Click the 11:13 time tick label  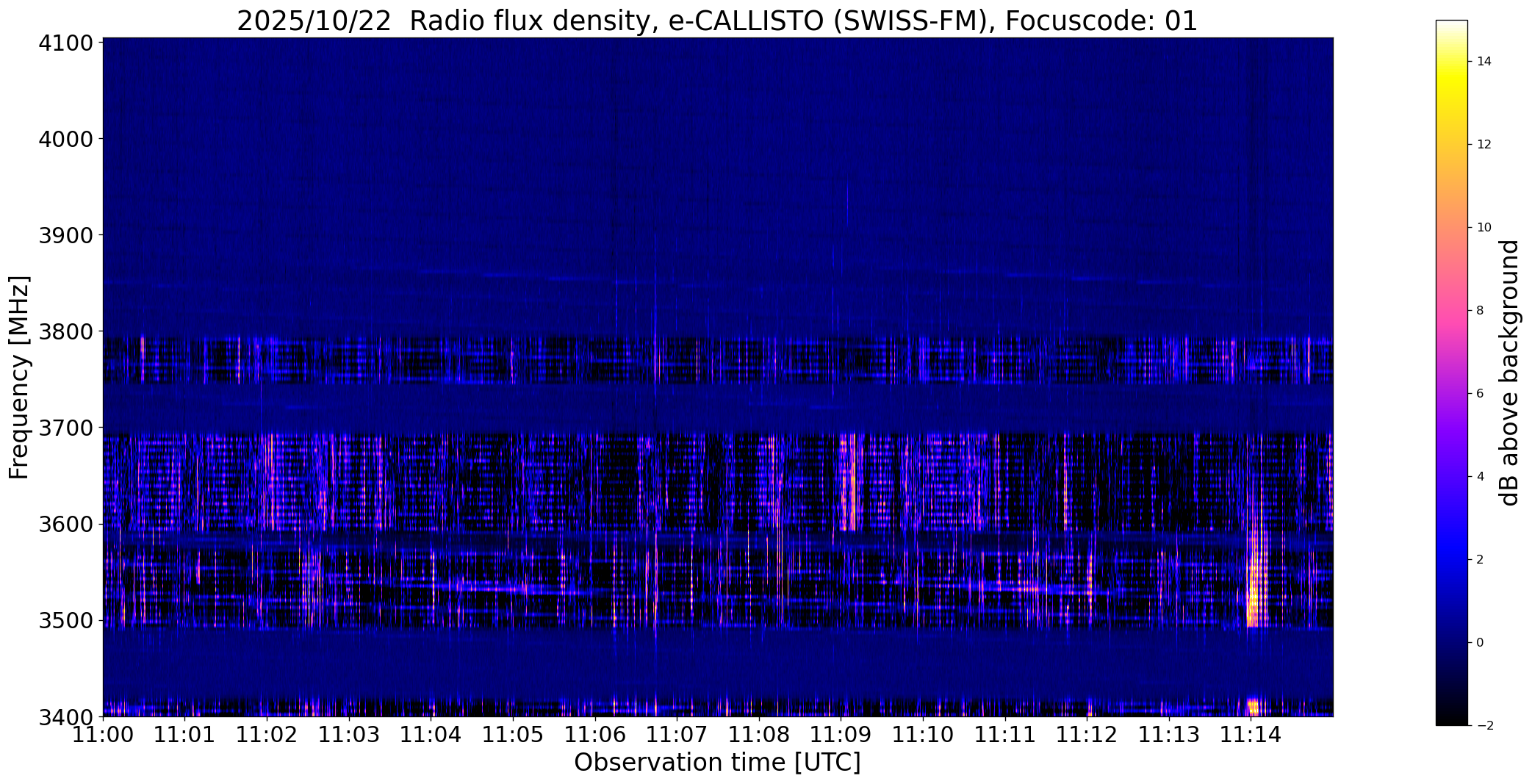click(1170, 735)
